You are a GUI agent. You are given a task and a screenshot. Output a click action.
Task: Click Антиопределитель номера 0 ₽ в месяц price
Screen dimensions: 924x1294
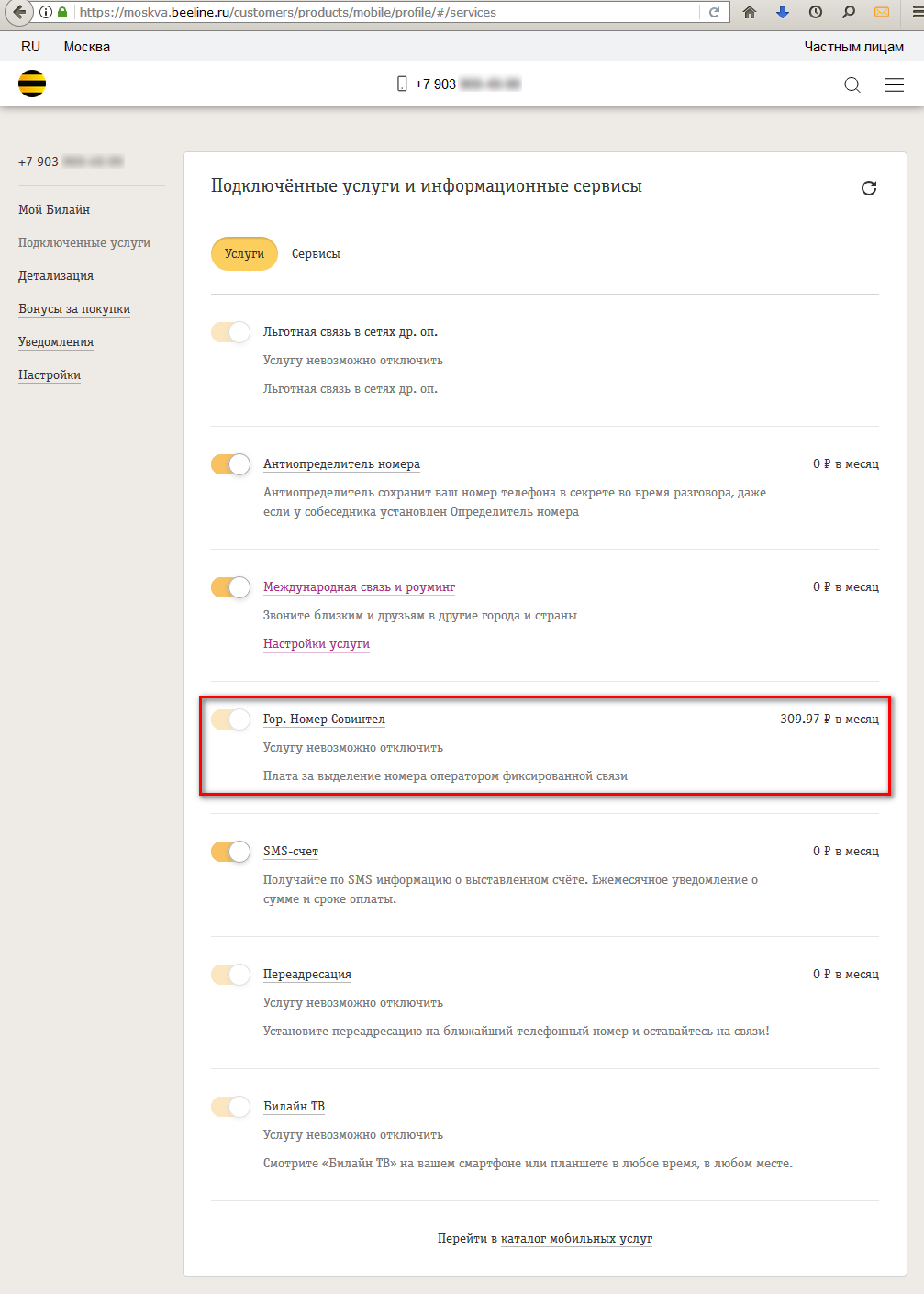[x=846, y=464]
